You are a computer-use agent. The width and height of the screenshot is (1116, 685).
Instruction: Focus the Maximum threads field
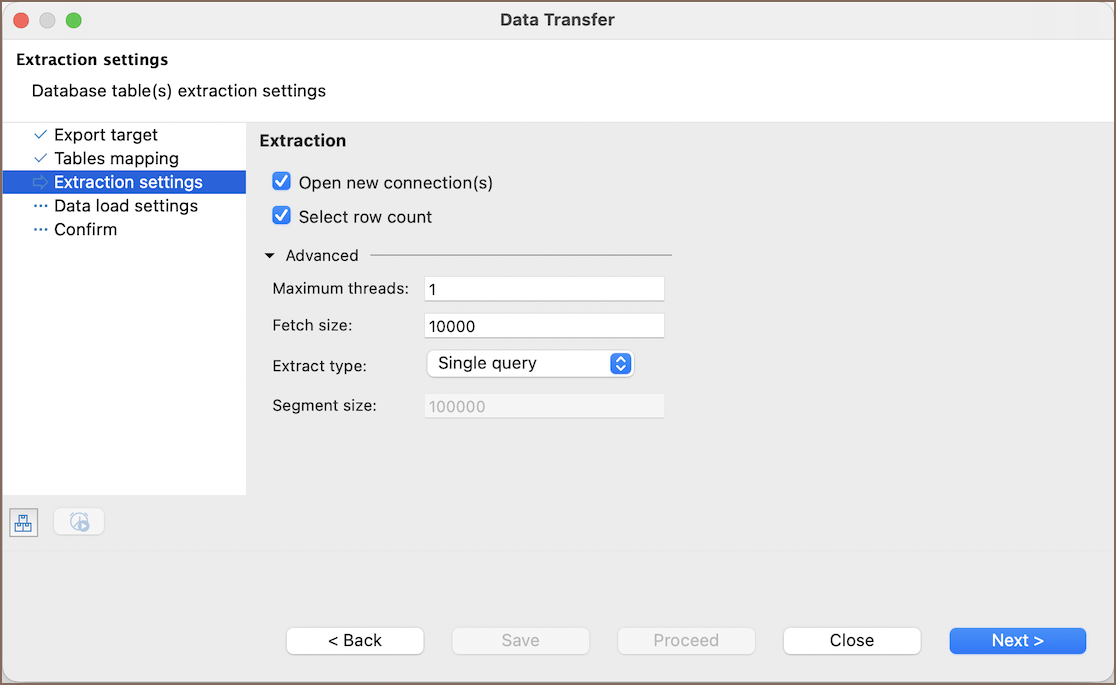click(x=544, y=289)
